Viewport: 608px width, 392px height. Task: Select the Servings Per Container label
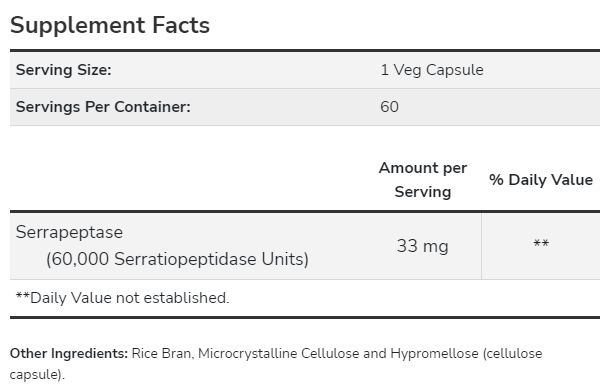(x=103, y=107)
